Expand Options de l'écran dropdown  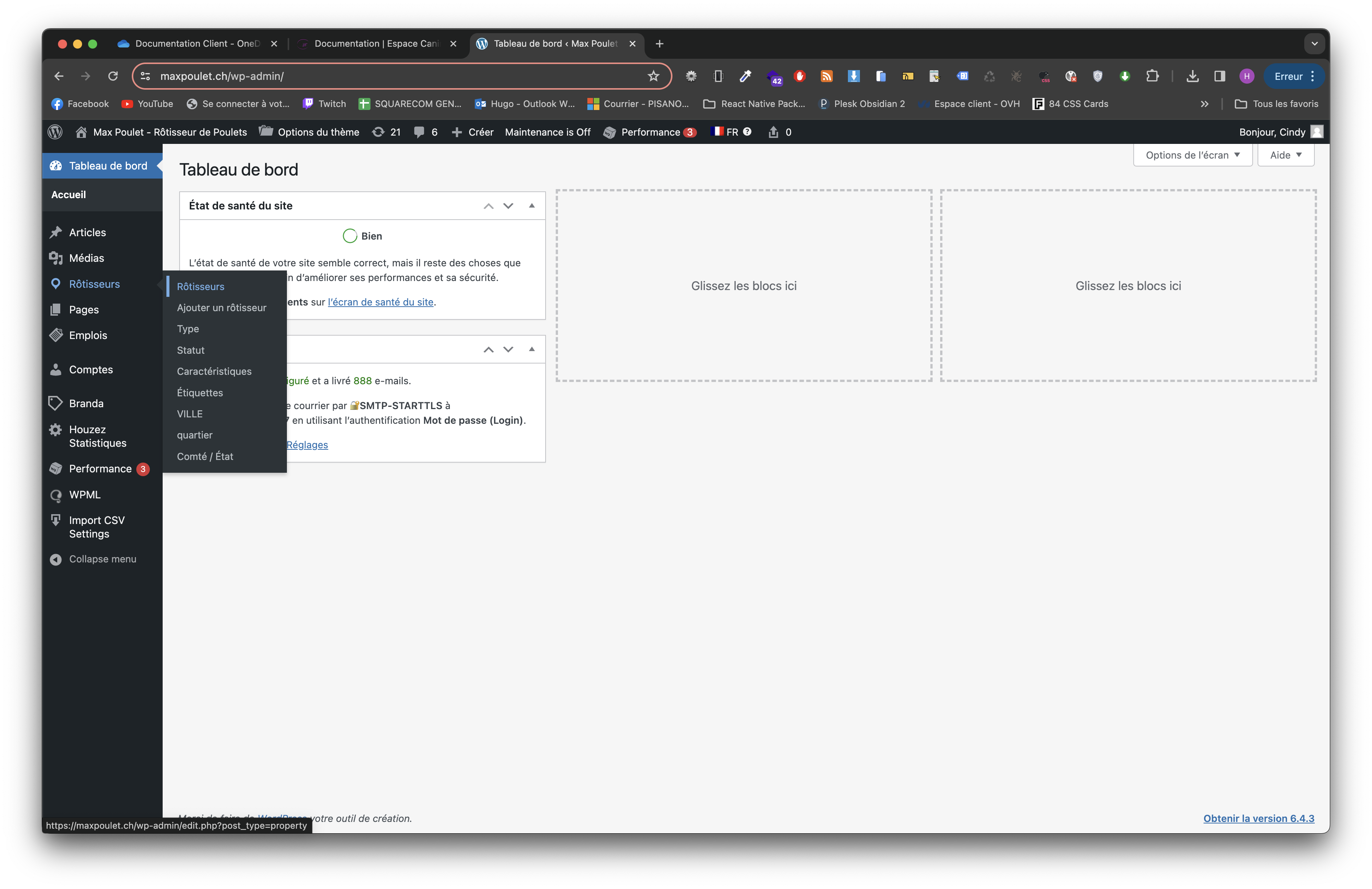click(x=1192, y=155)
